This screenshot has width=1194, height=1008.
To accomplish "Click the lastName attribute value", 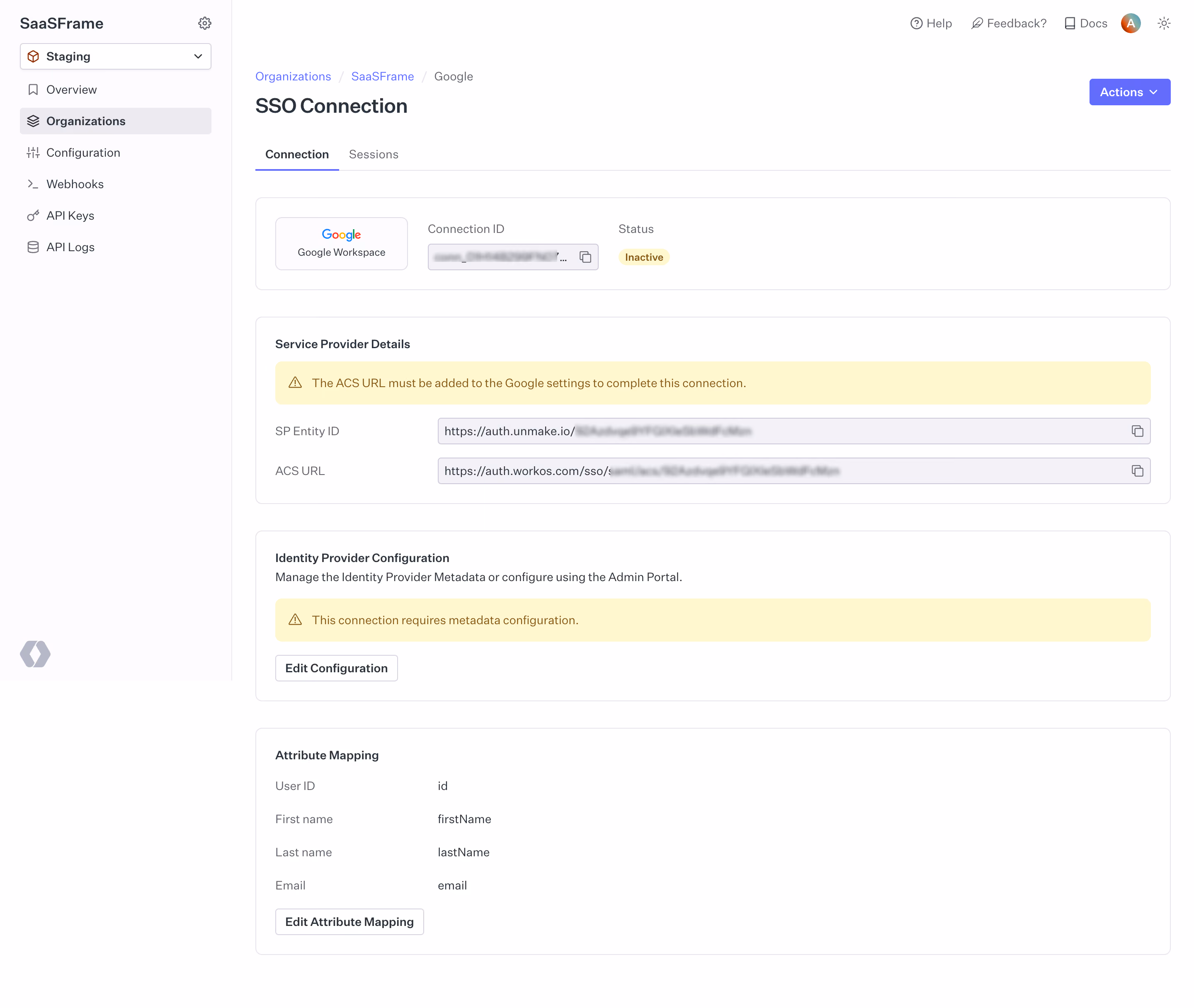I will (464, 852).
